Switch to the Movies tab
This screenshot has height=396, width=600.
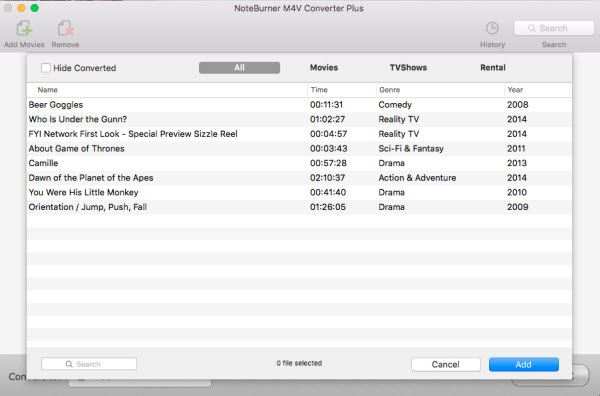point(324,68)
